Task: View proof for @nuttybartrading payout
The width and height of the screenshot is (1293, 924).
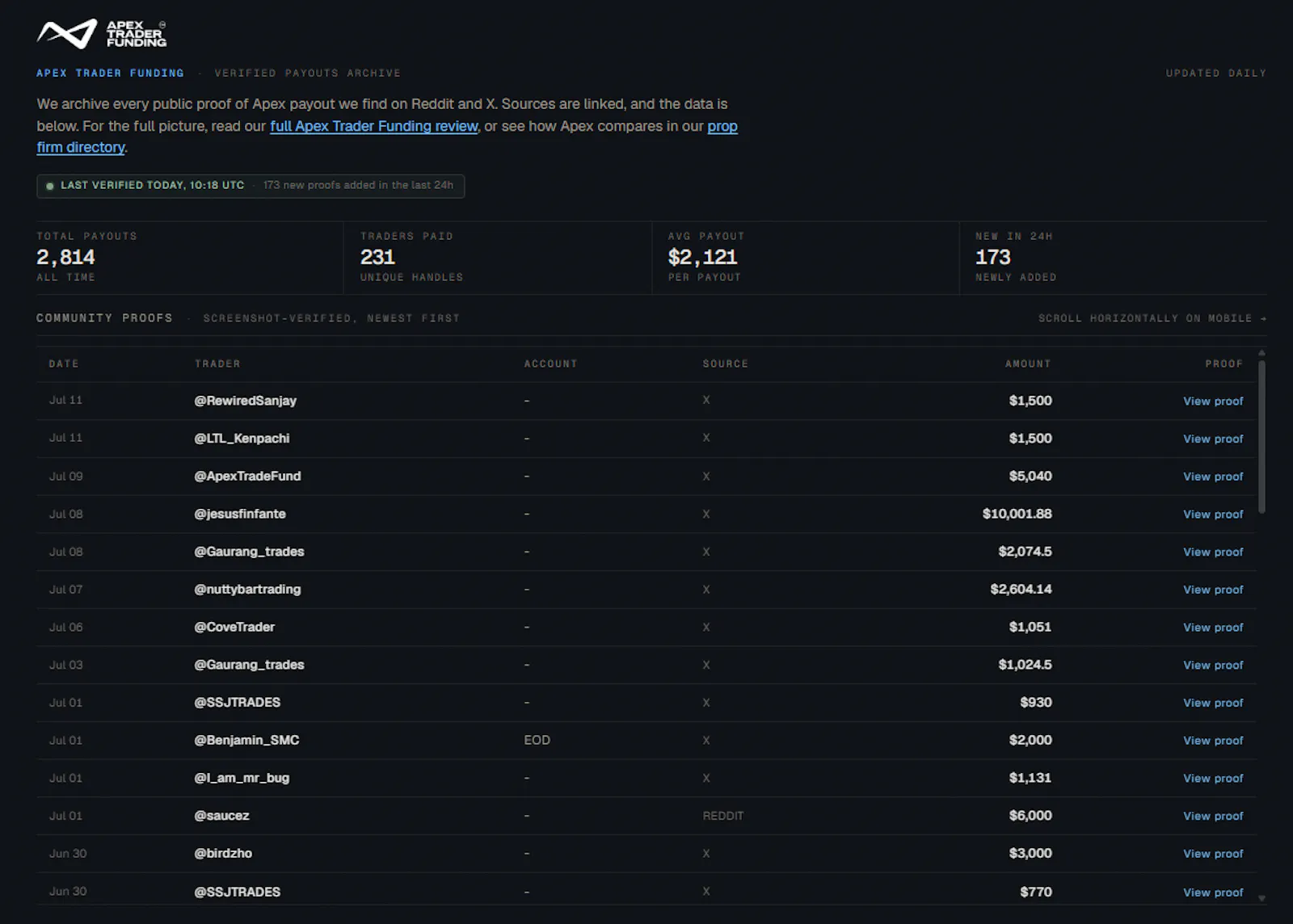Action: (1213, 590)
